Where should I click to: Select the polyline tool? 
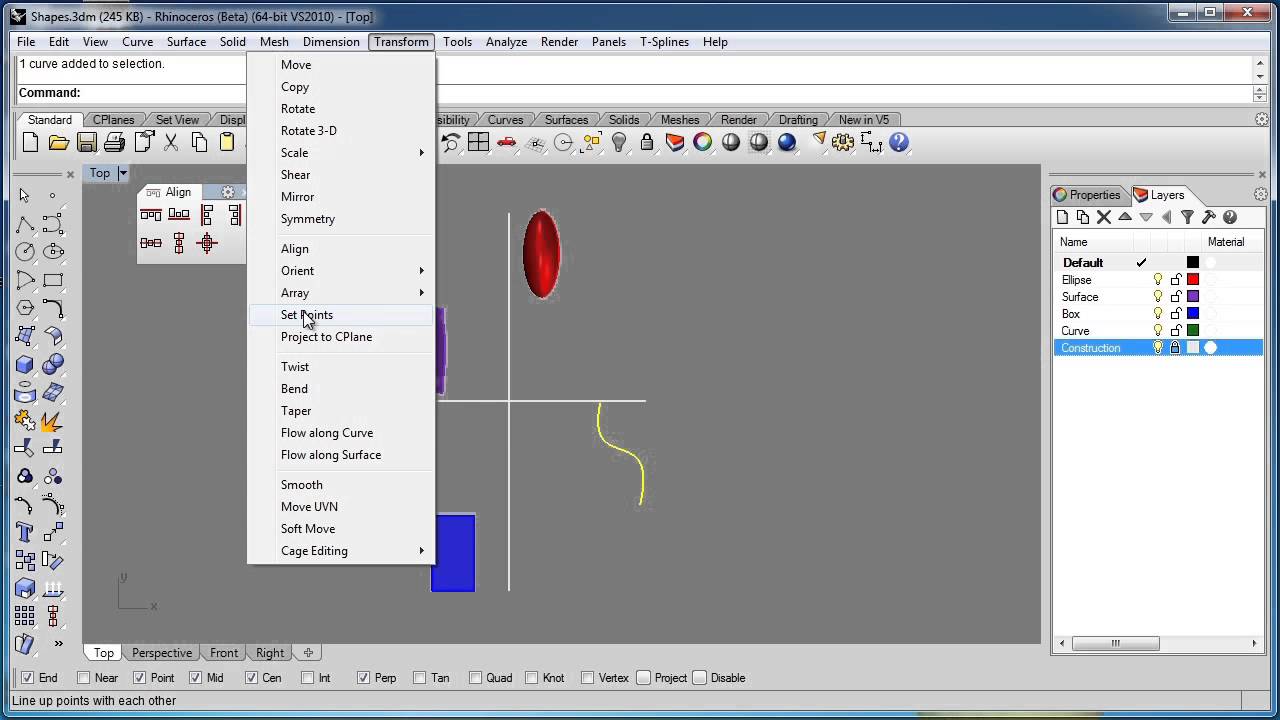tap(25, 223)
